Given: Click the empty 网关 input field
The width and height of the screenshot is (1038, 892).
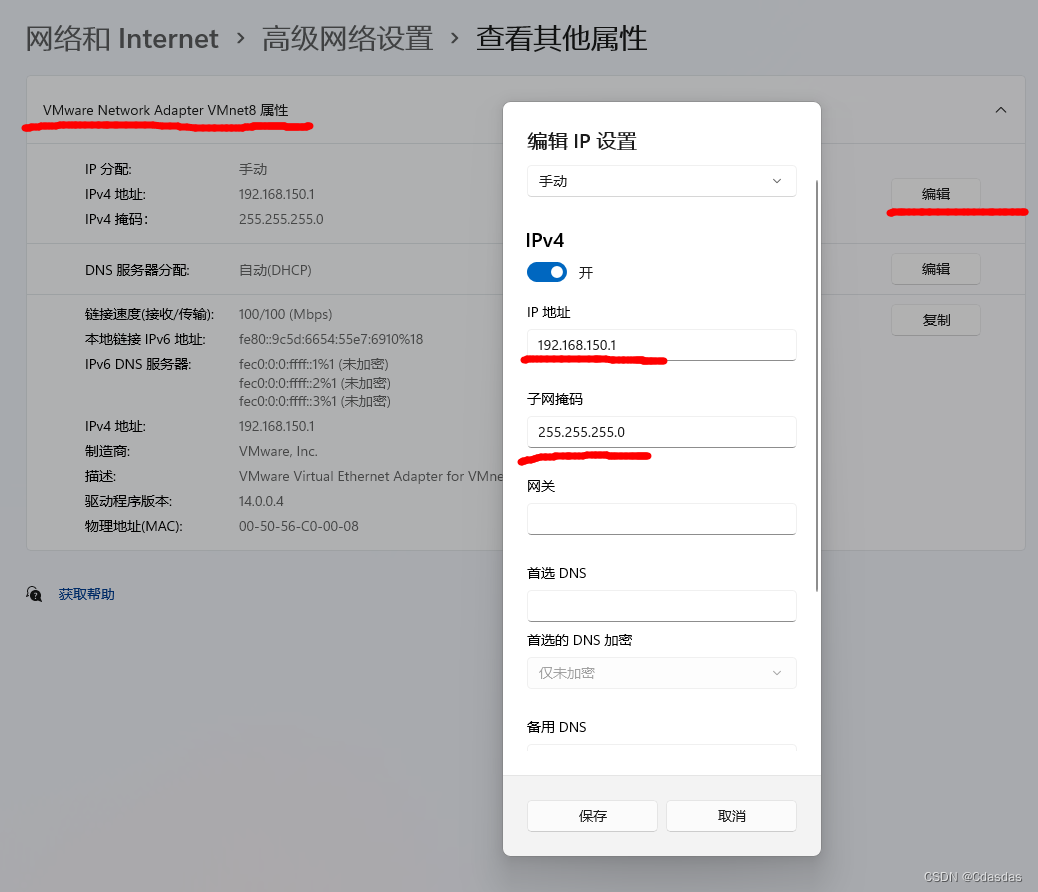Looking at the screenshot, I should pos(661,519).
